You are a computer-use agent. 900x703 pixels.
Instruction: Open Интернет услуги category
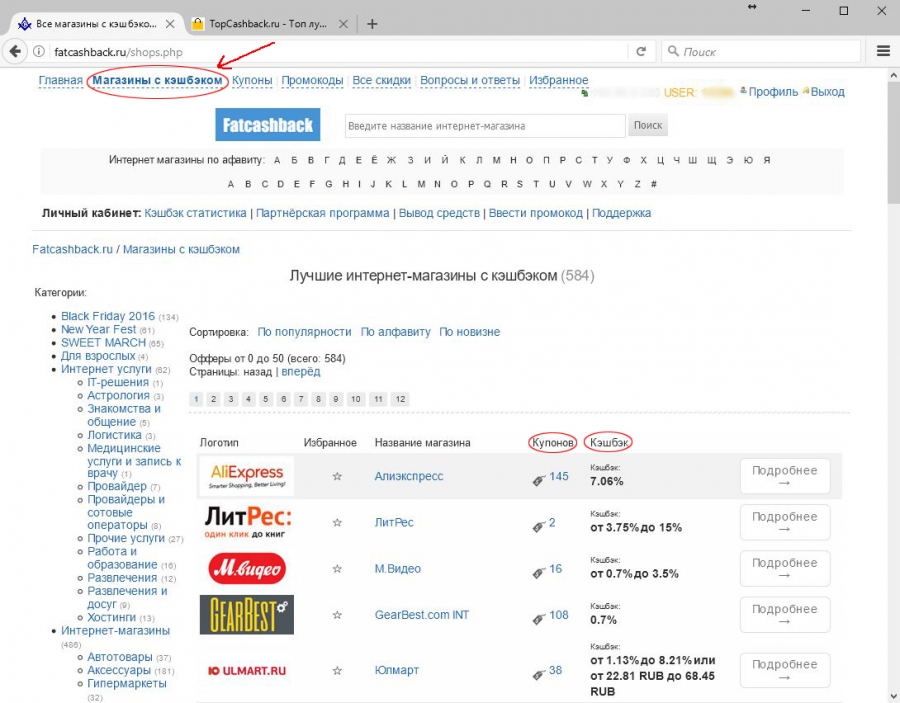click(x=106, y=369)
